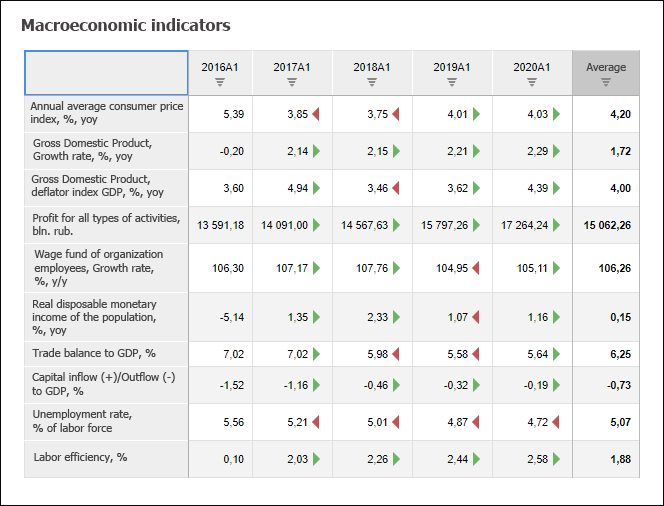The width and height of the screenshot is (664, 506).
Task: Click green up arrow beside 2,14
Action: coord(316,151)
